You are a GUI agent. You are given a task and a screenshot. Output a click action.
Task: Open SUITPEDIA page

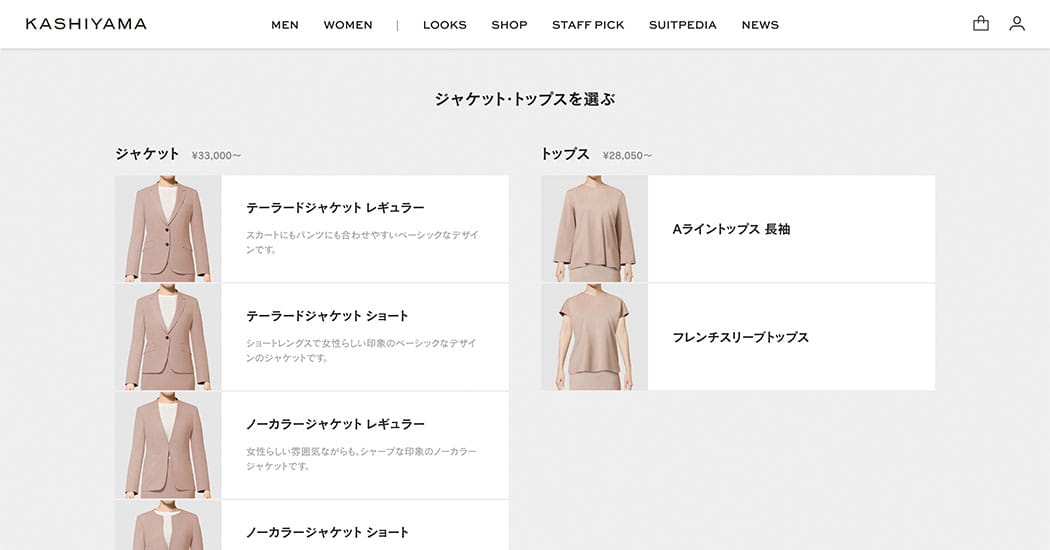tap(682, 25)
